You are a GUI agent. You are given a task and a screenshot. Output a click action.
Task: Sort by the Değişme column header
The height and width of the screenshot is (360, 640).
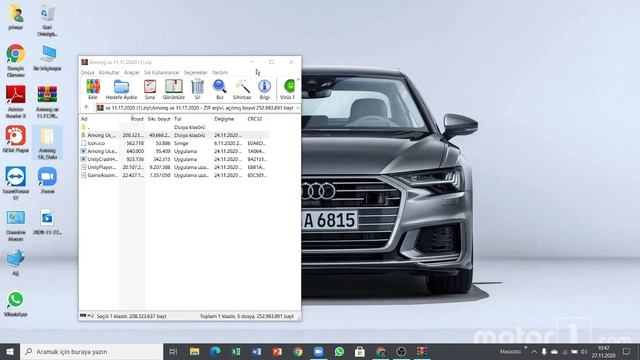(x=229, y=119)
